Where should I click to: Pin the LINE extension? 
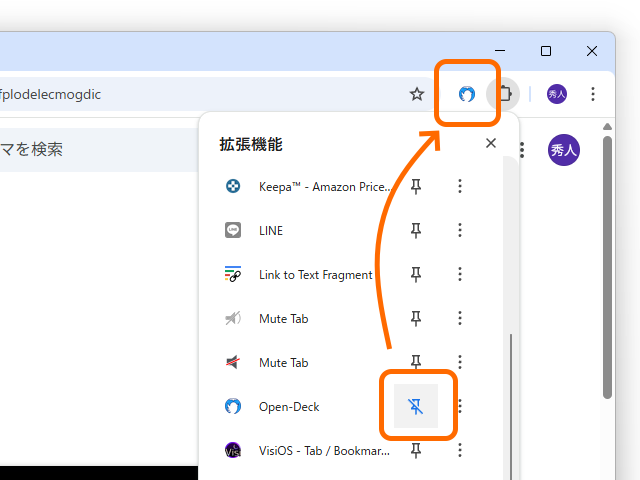[416, 230]
